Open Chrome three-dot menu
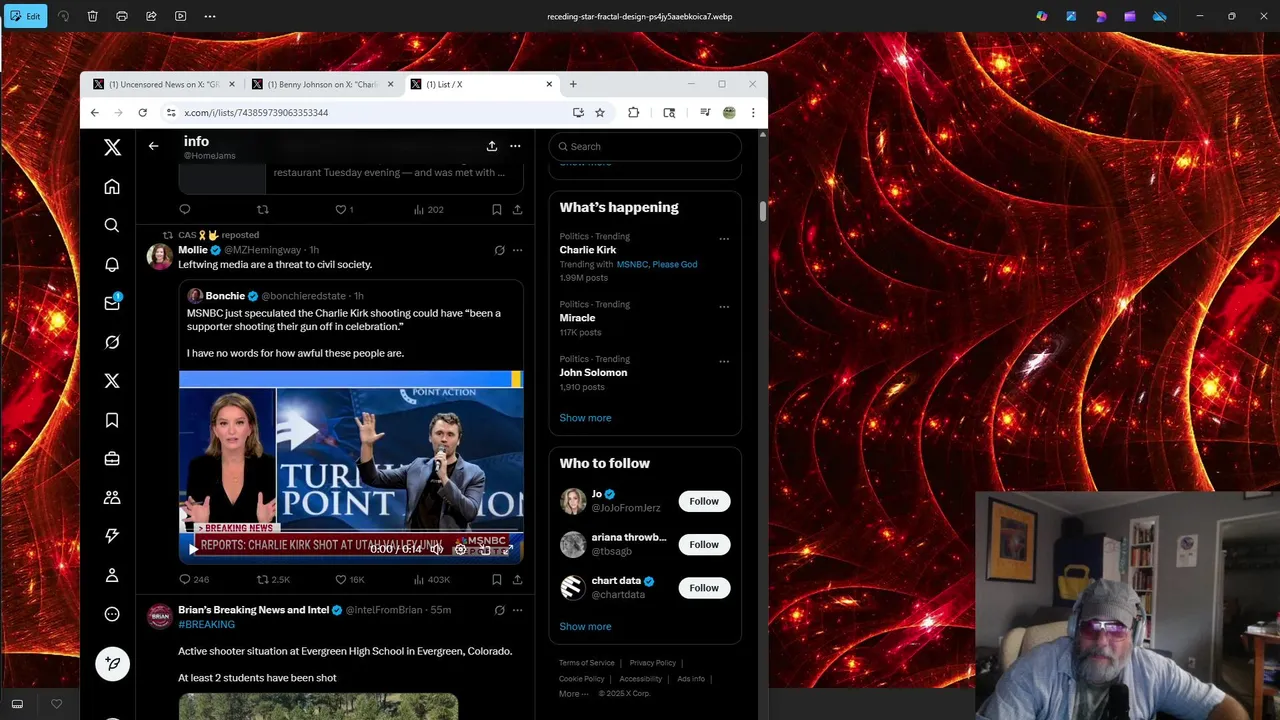The height and width of the screenshot is (720, 1280). tap(753, 113)
